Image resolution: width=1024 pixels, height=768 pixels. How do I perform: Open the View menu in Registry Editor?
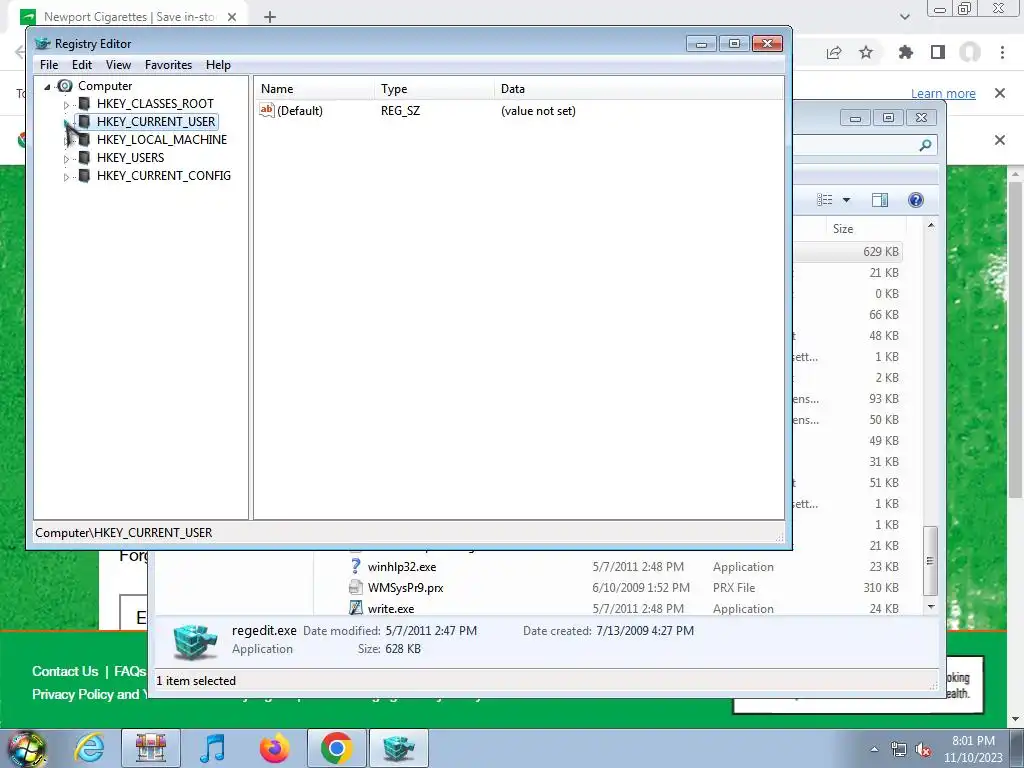pyautogui.click(x=118, y=65)
